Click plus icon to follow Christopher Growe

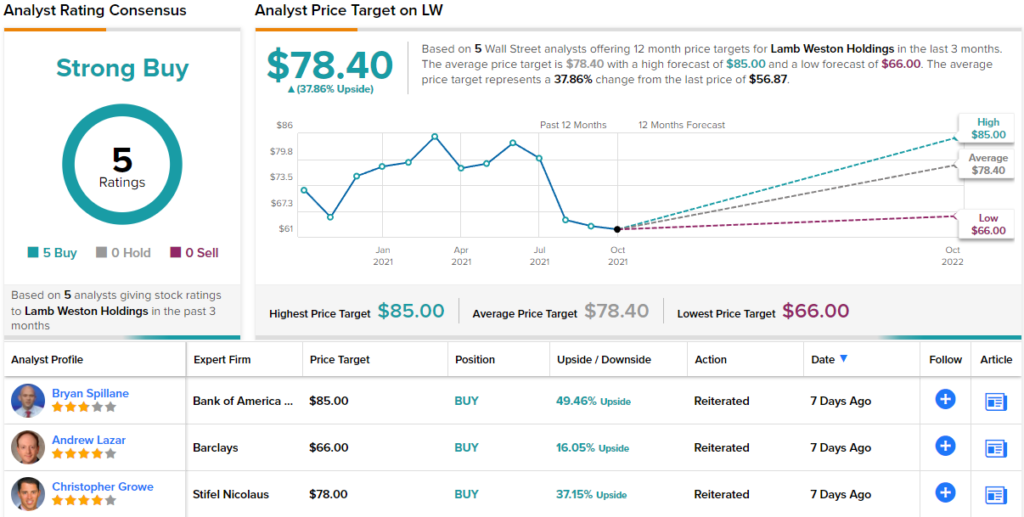pyautogui.click(x=945, y=492)
